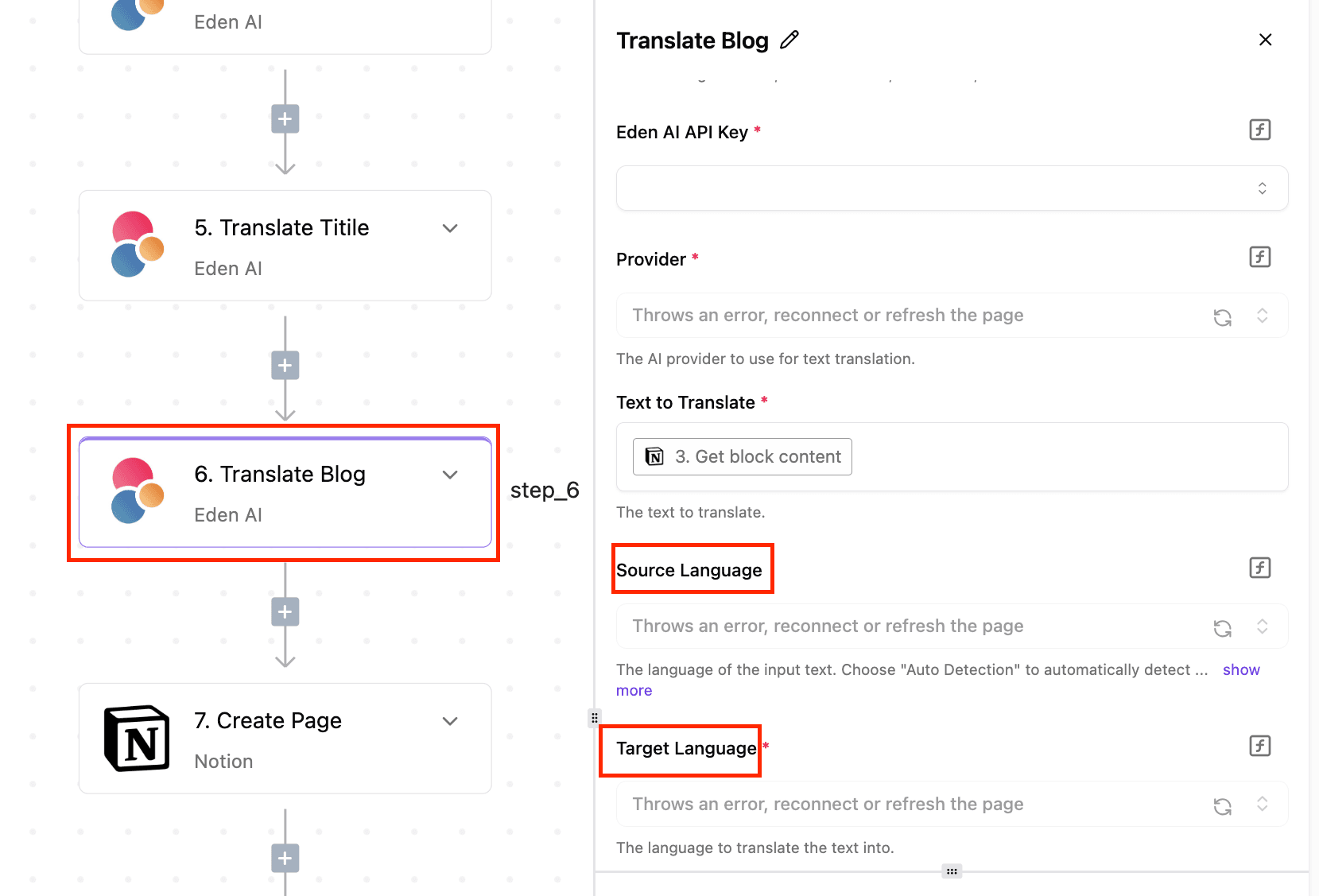Toggle dynamic value for Target Language
Image resolution: width=1319 pixels, height=896 pixels.
(1259, 746)
